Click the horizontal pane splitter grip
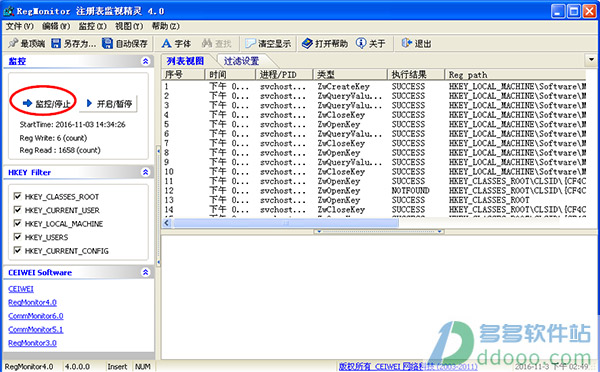This screenshot has width=600, height=372. pos(379,232)
